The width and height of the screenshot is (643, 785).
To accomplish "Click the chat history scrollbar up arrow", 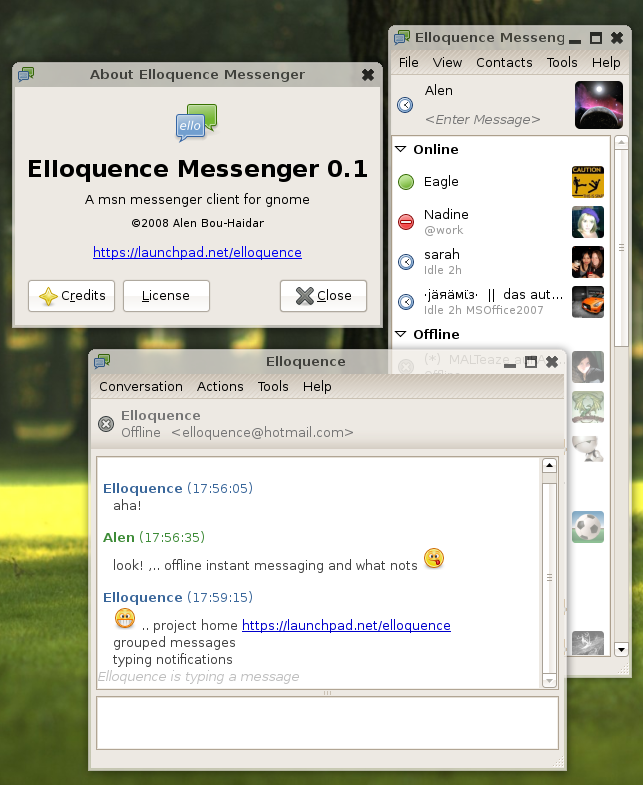I will coord(549,466).
